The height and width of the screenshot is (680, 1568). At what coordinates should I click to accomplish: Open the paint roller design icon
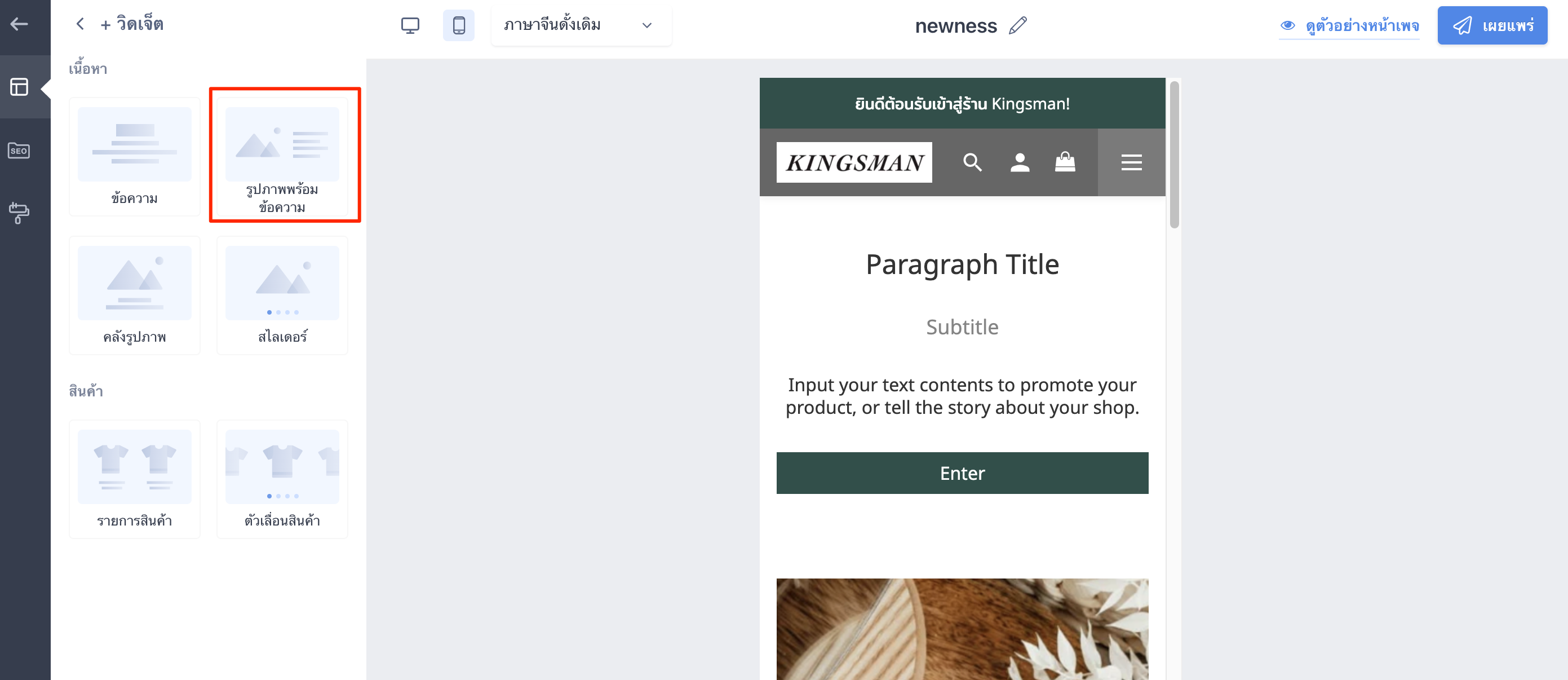[19, 213]
